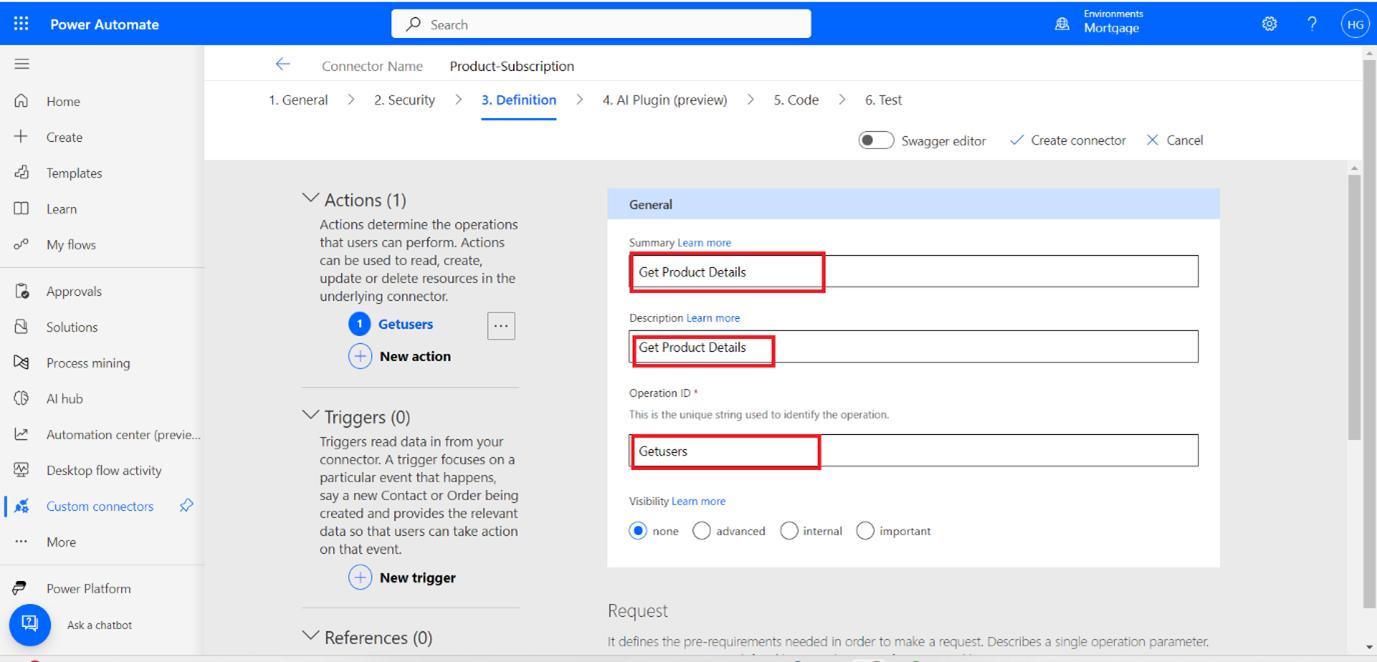The height and width of the screenshot is (662, 1377).
Task: Click the New action plus icon
Action: [360, 356]
